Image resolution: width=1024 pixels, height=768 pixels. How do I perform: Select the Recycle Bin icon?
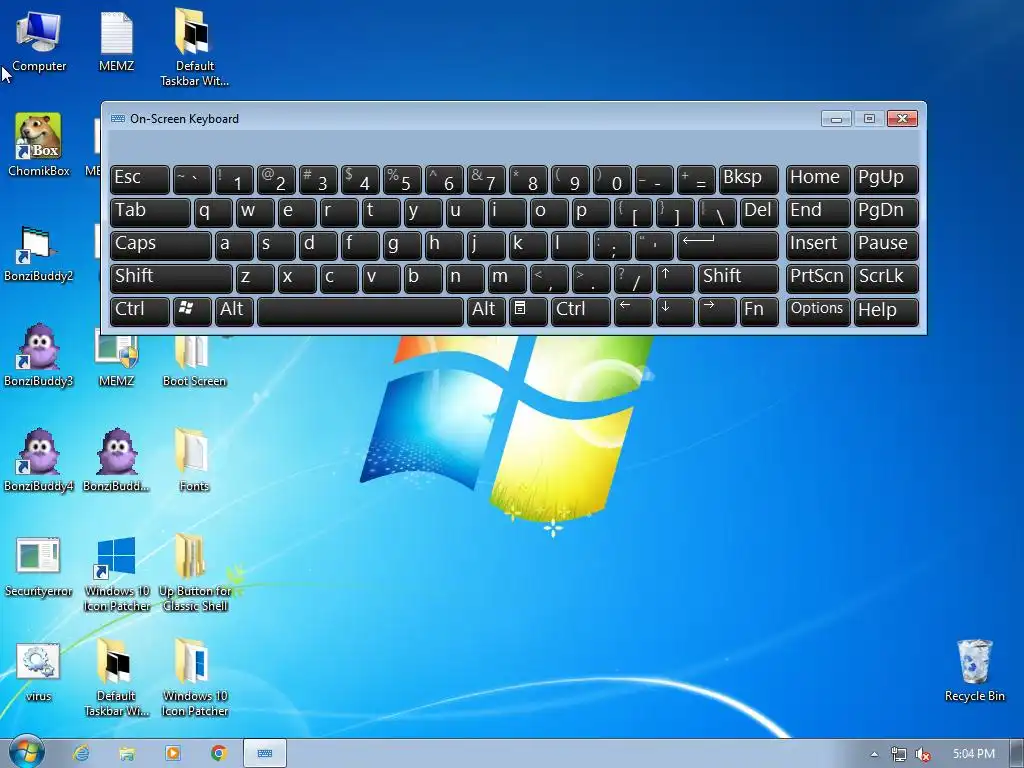tap(974, 670)
